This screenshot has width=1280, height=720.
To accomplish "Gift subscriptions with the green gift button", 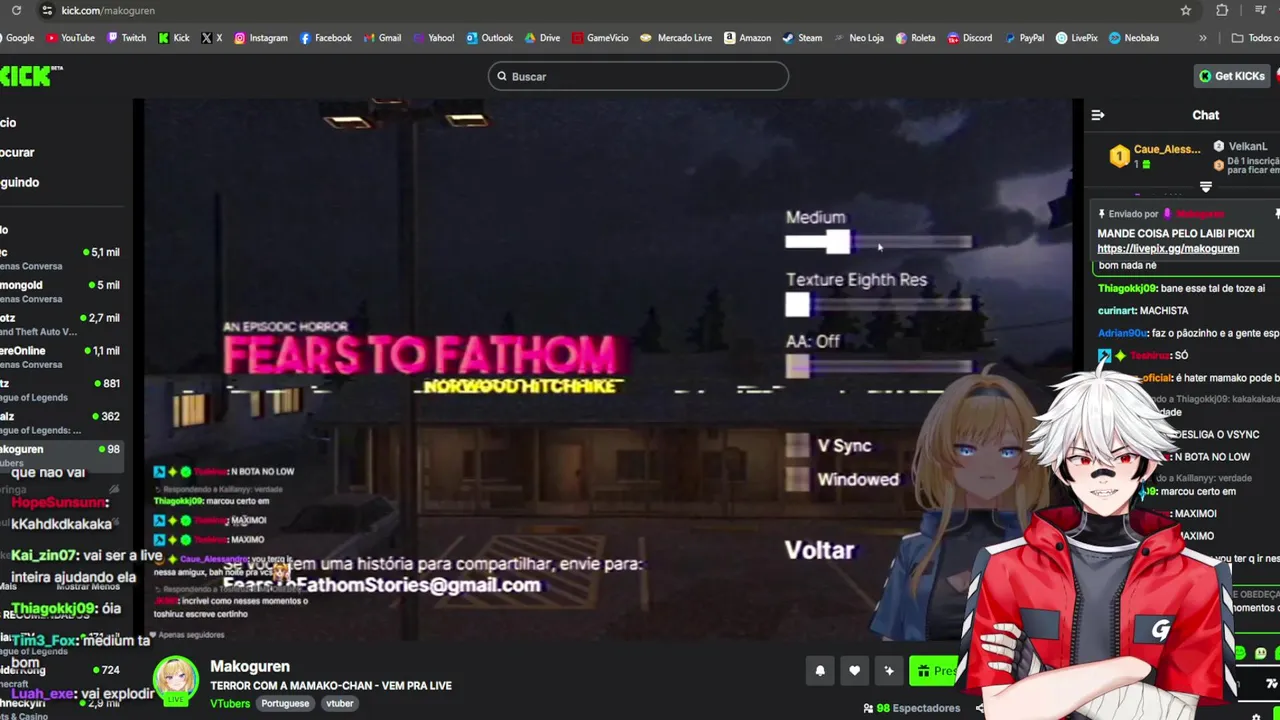I will tap(934, 671).
